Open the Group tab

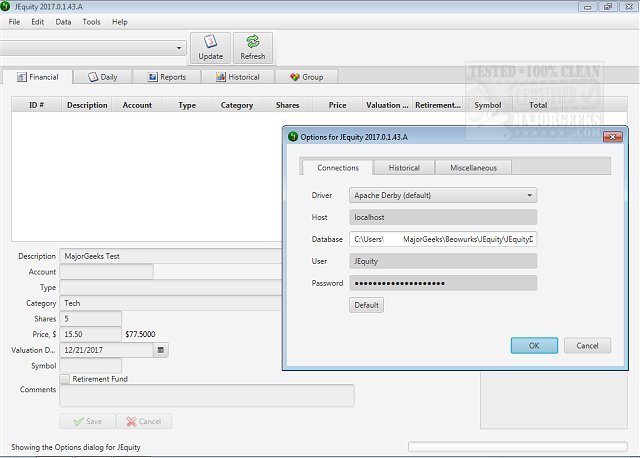coord(306,77)
